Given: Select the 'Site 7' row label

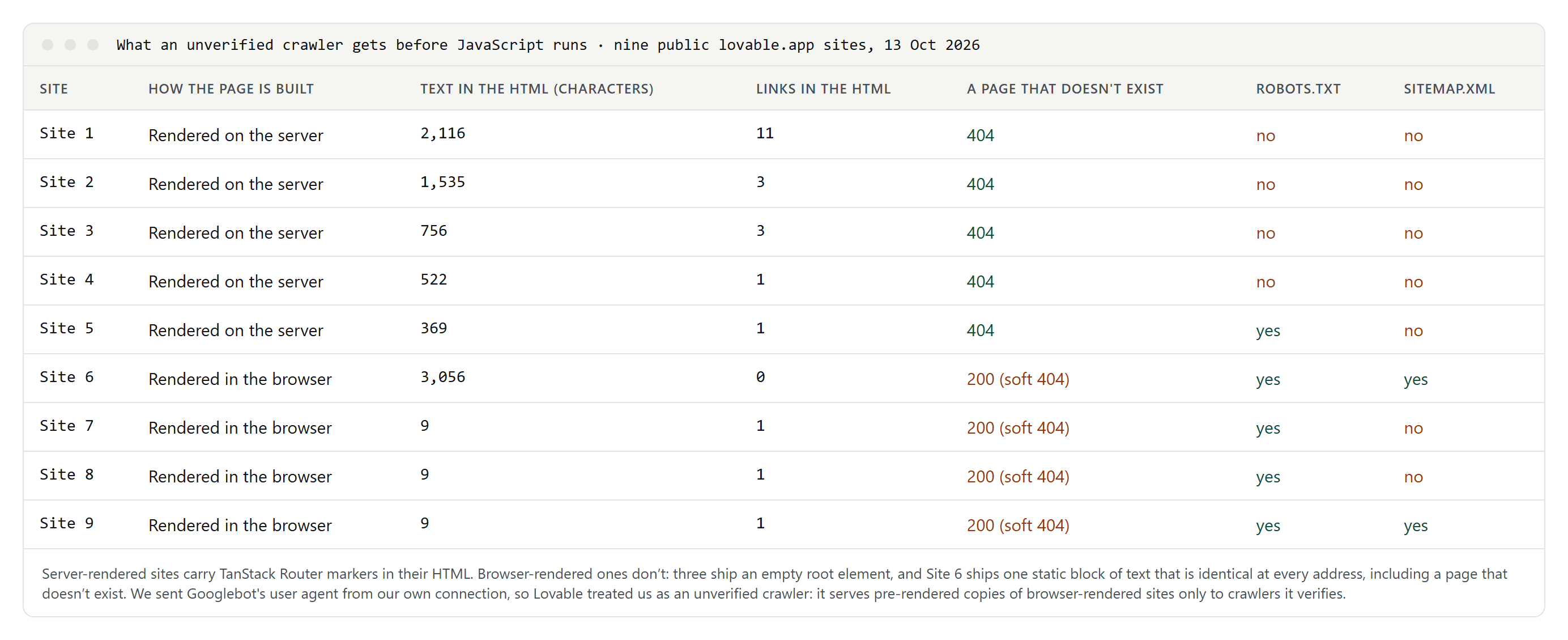Looking at the screenshot, I should [x=66, y=426].
